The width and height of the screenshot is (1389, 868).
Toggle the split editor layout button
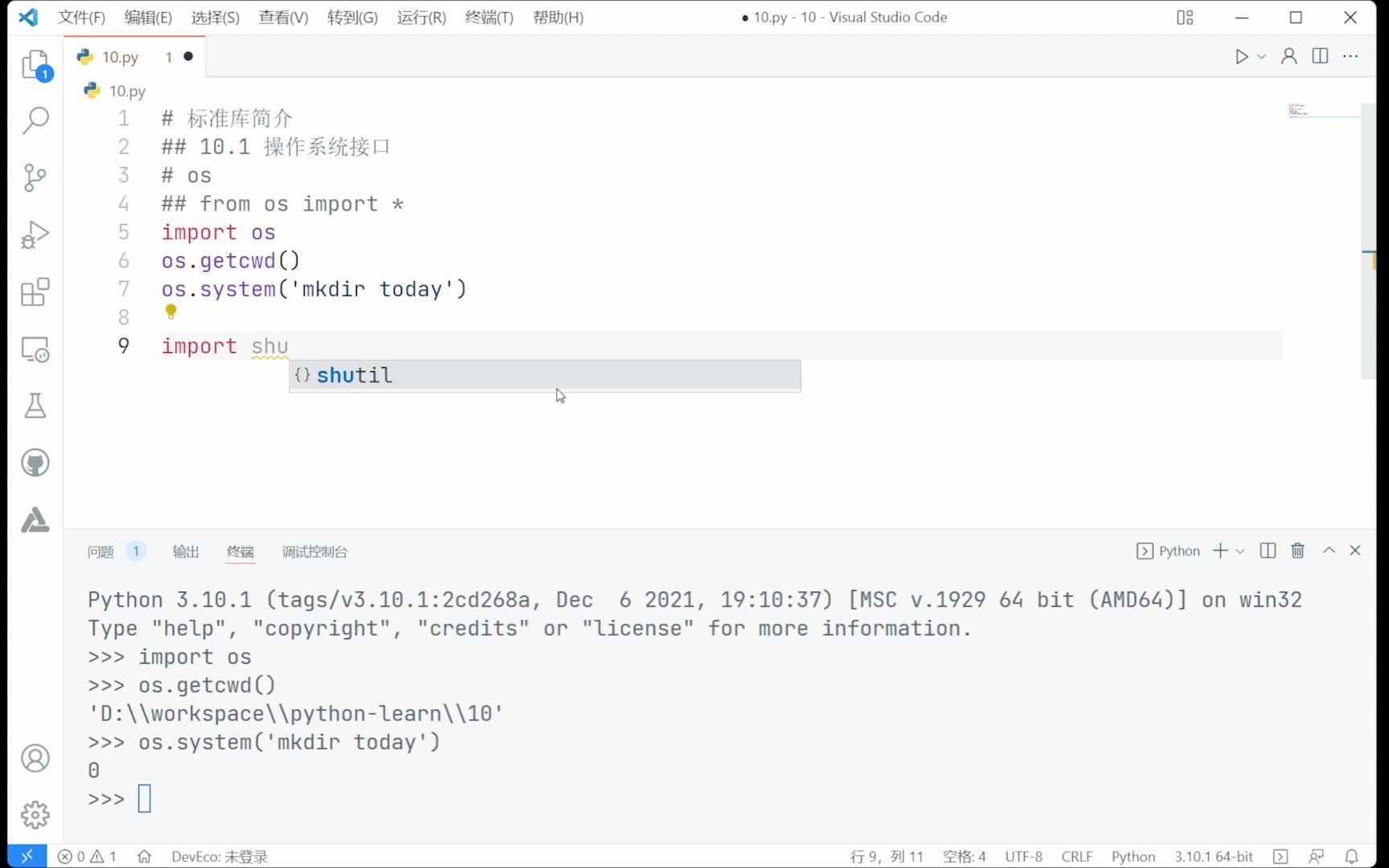1320,56
